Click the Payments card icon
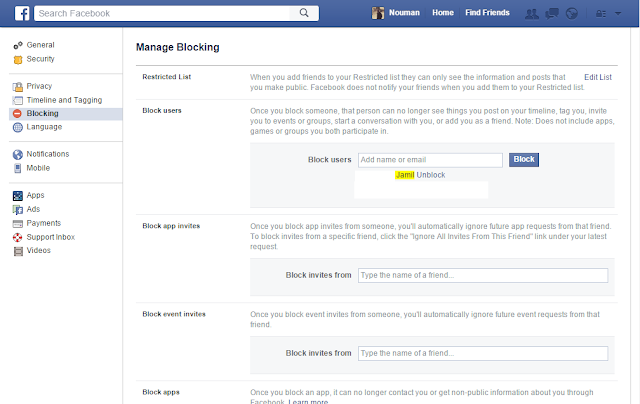640x404 pixels. (18, 224)
